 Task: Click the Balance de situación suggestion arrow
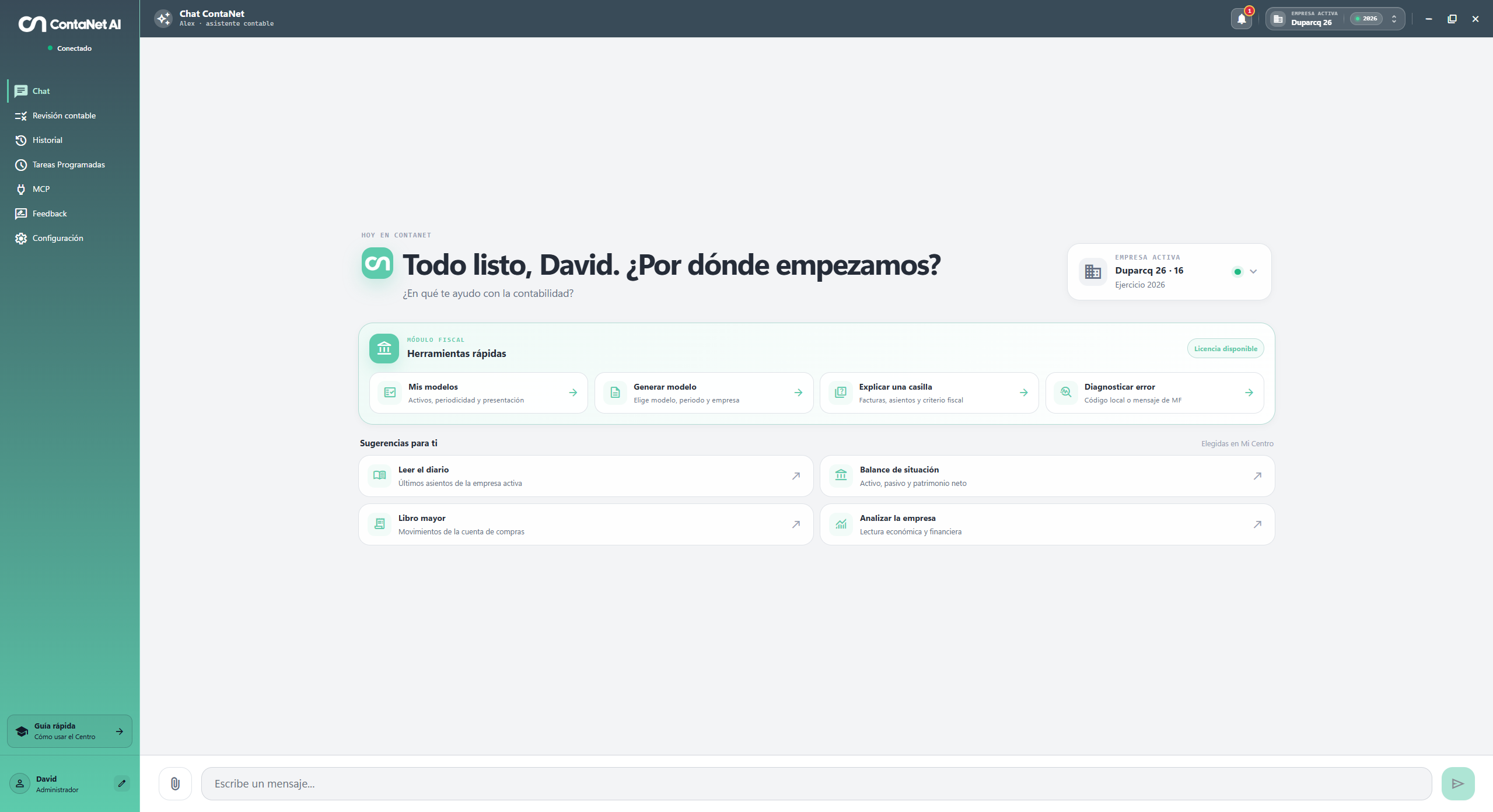point(1257,476)
